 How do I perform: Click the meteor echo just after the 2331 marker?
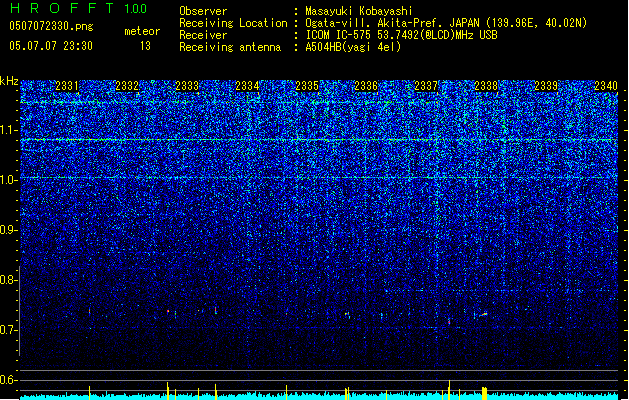pyautogui.click(x=89, y=311)
